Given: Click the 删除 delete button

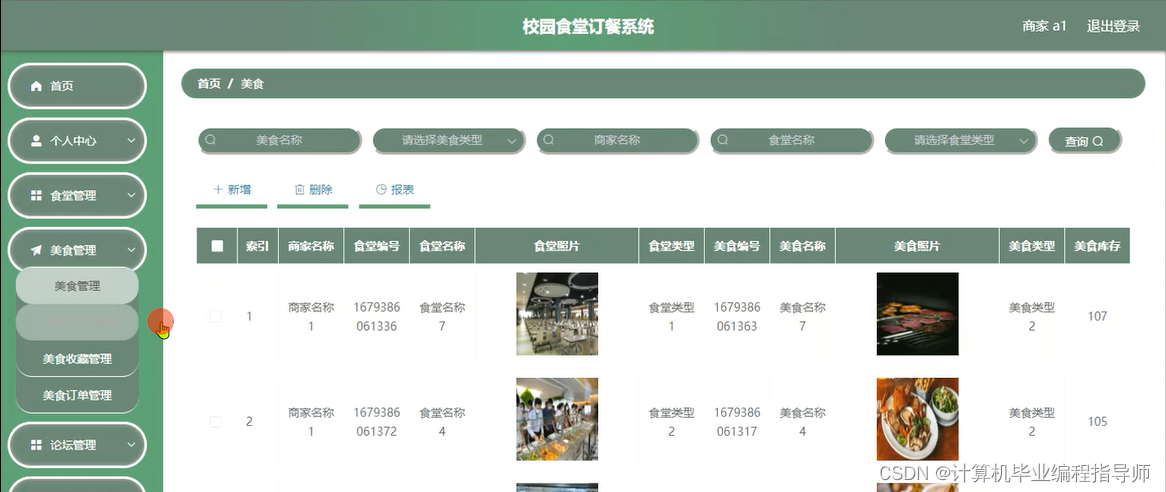Looking at the screenshot, I should (312, 191).
